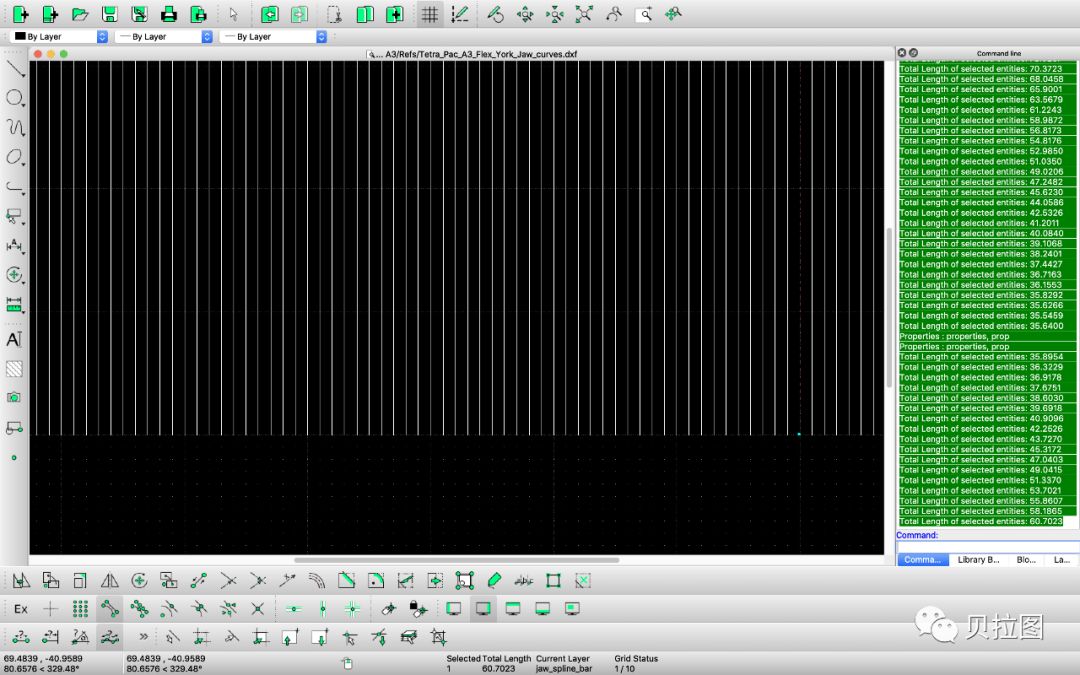Click the Save drawing icon
The image size is (1080, 675).
tap(110, 14)
